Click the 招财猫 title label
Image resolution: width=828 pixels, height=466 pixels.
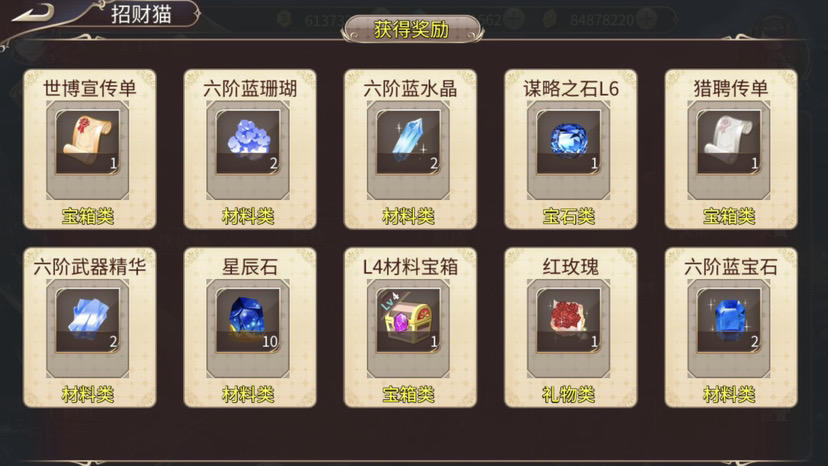[x=141, y=14]
